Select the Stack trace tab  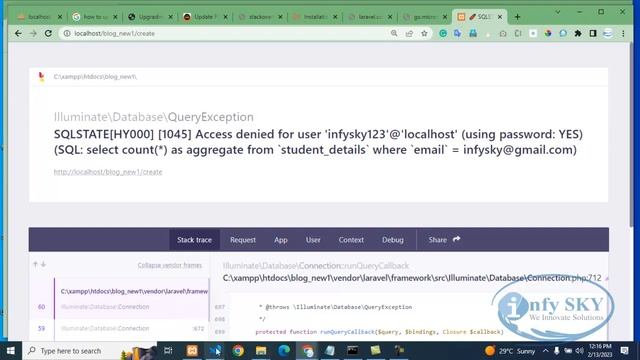194,240
